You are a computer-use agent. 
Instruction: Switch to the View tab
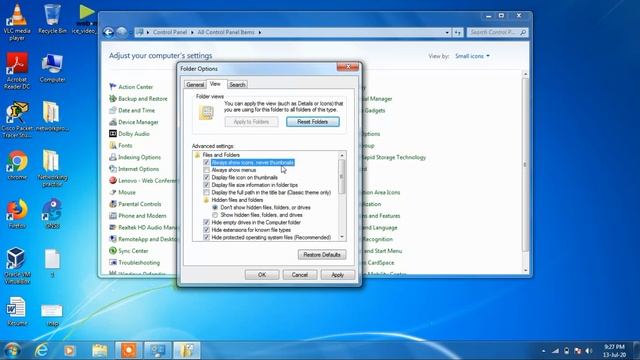(215, 84)
